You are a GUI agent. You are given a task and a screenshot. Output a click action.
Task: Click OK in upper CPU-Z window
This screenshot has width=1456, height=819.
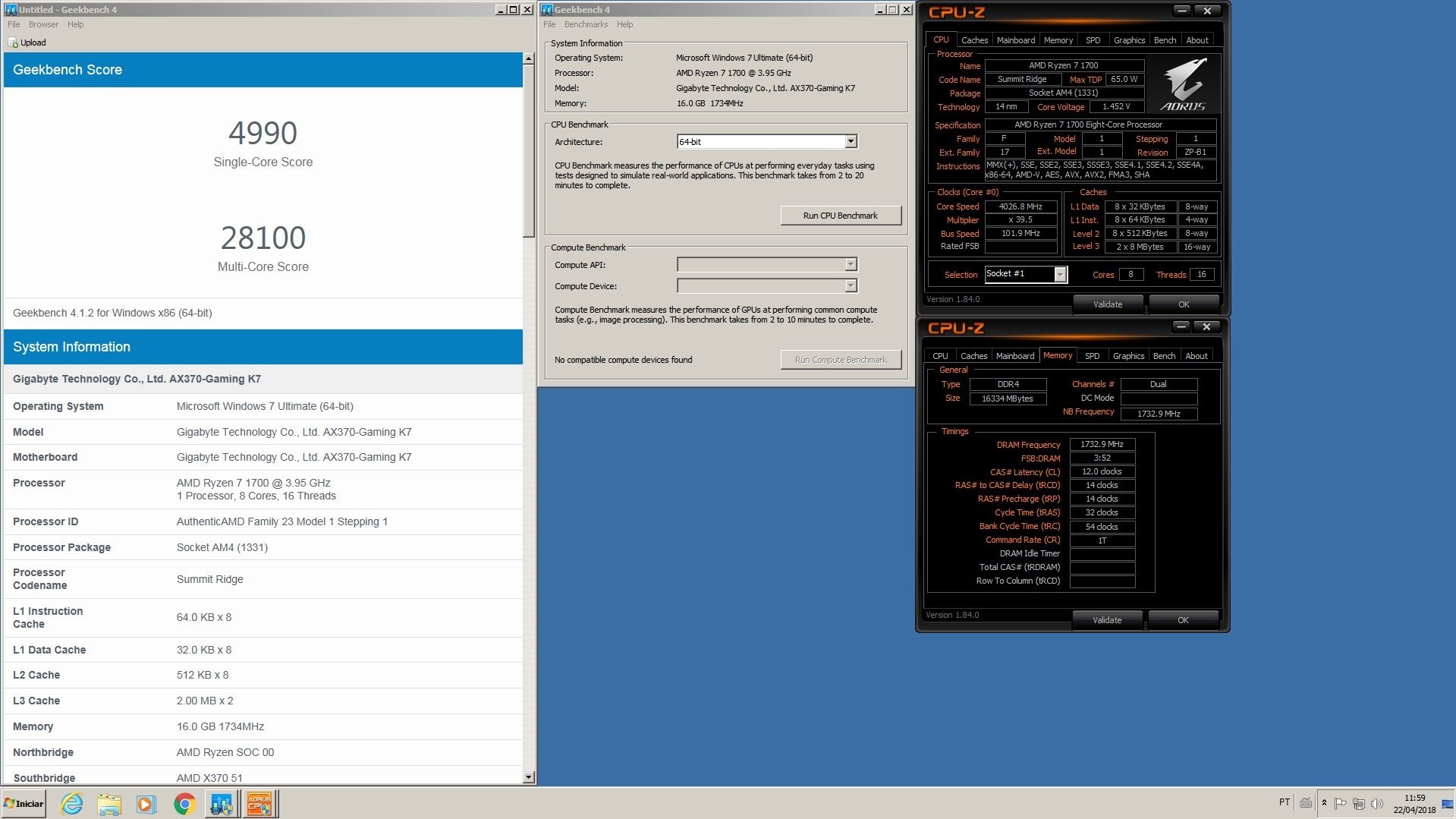(1184, 304)
